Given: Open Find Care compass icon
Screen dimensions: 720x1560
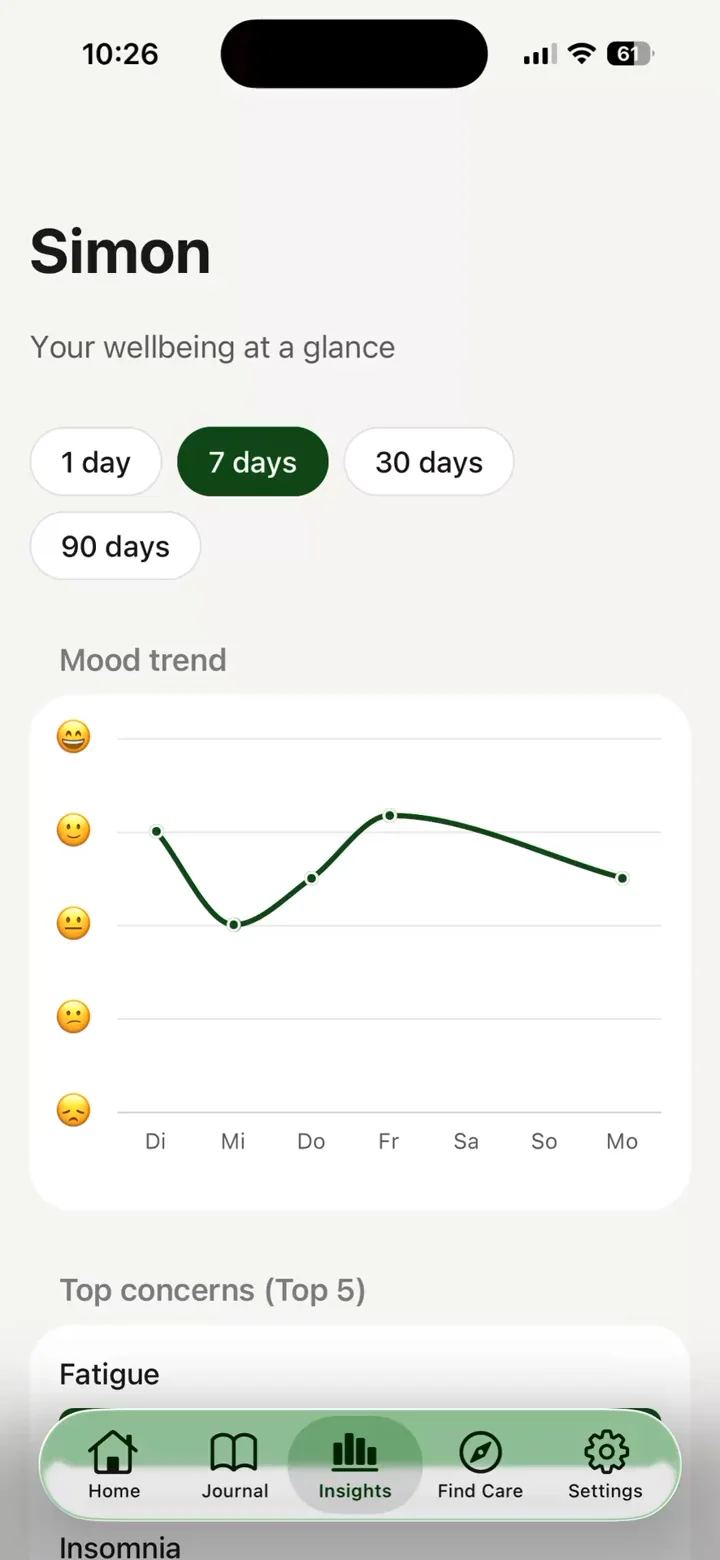Looking at the screenshot, I should click(480, 1452).
